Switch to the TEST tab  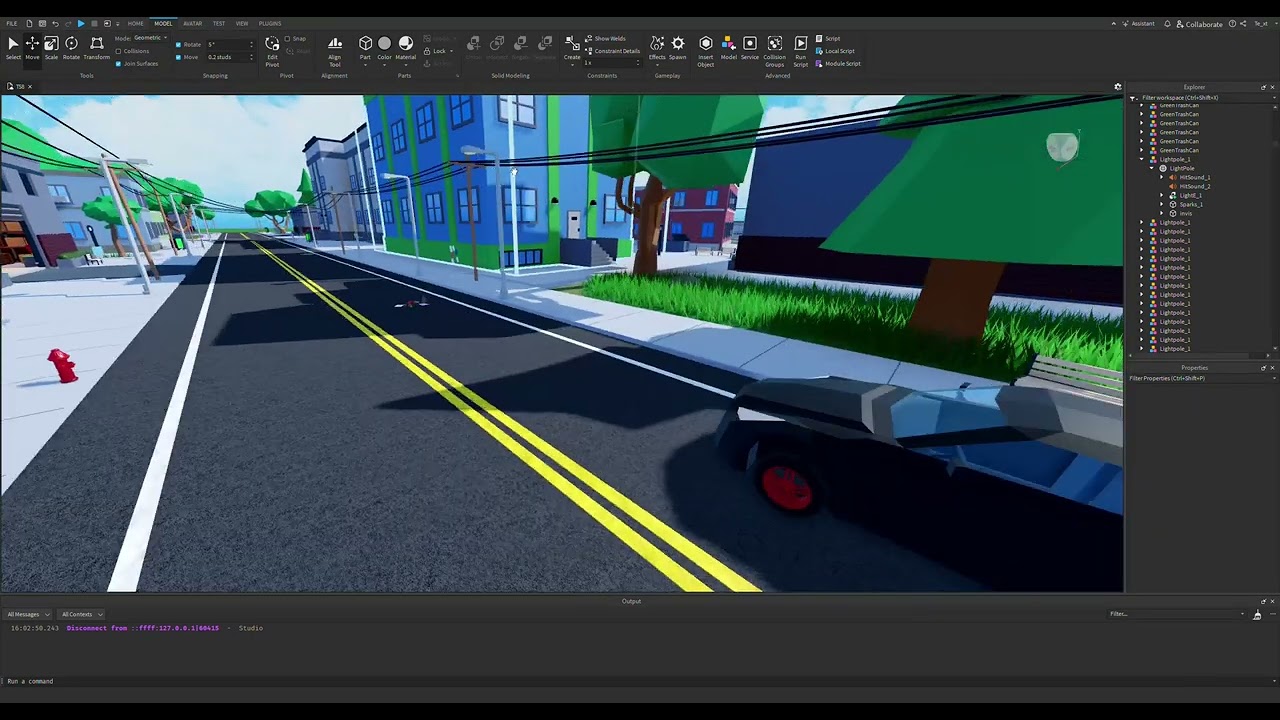pos(218,23)
